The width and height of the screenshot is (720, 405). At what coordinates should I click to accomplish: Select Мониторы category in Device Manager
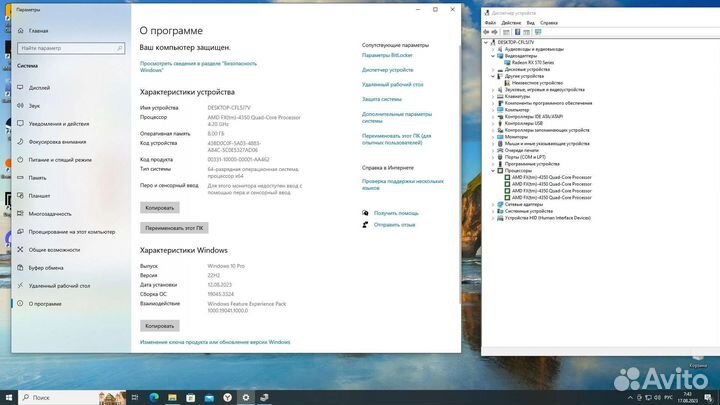(516, 137)
